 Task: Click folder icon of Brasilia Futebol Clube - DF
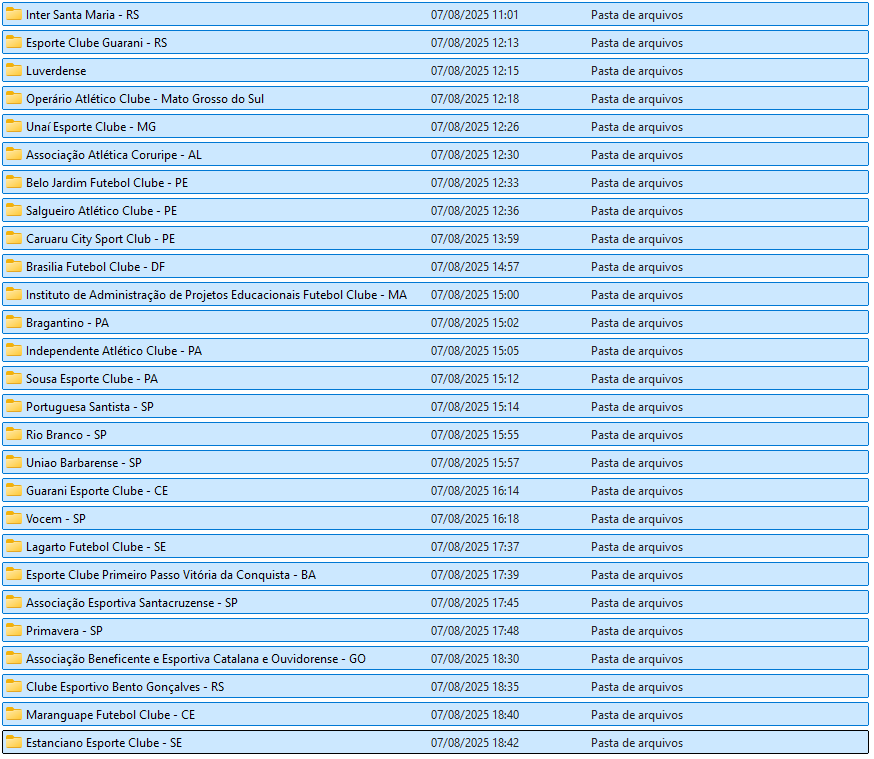pyautogui.click(x=13, y=266)
